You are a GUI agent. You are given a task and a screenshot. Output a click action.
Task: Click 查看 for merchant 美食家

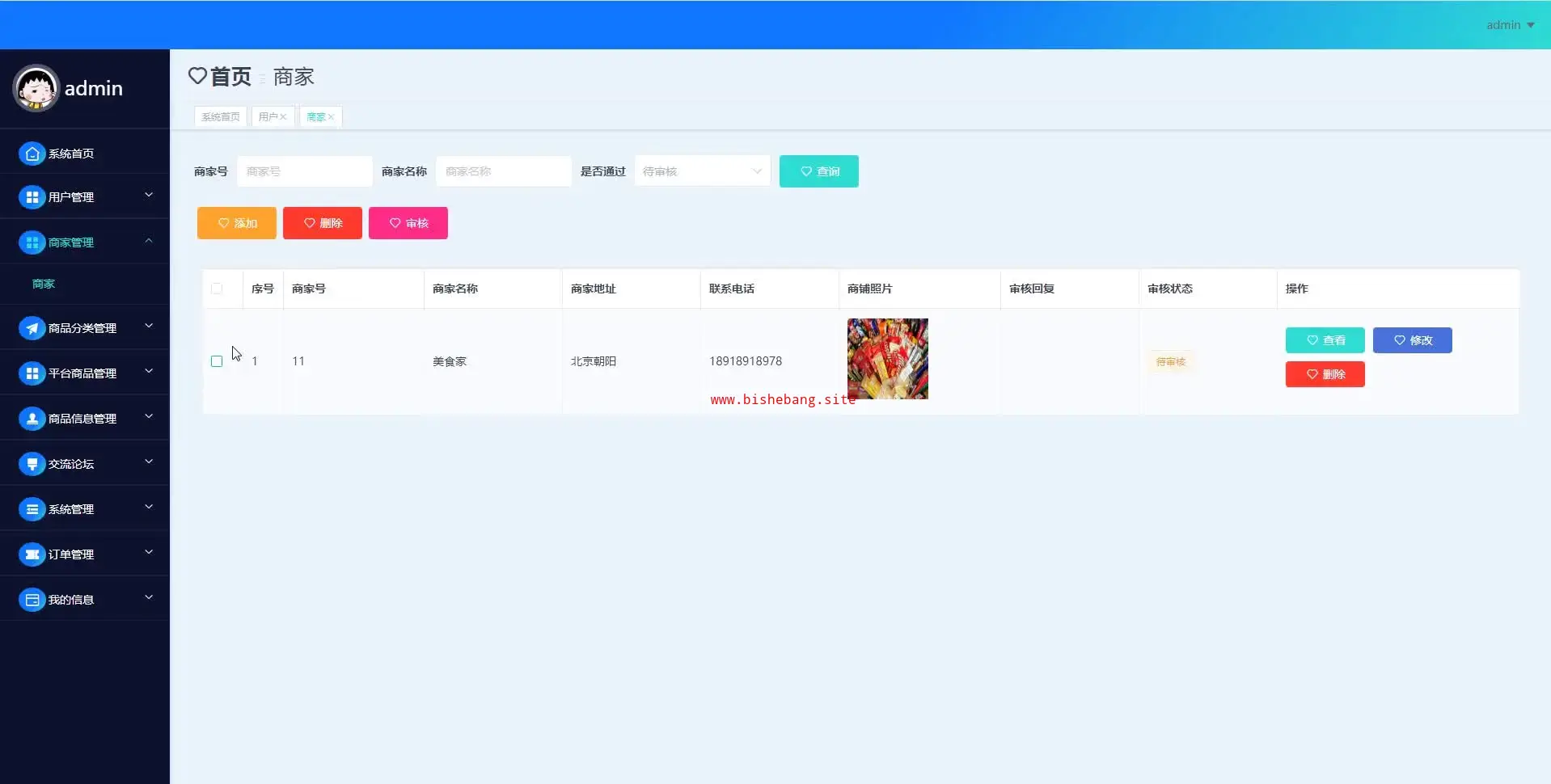tap(1325, 340)
